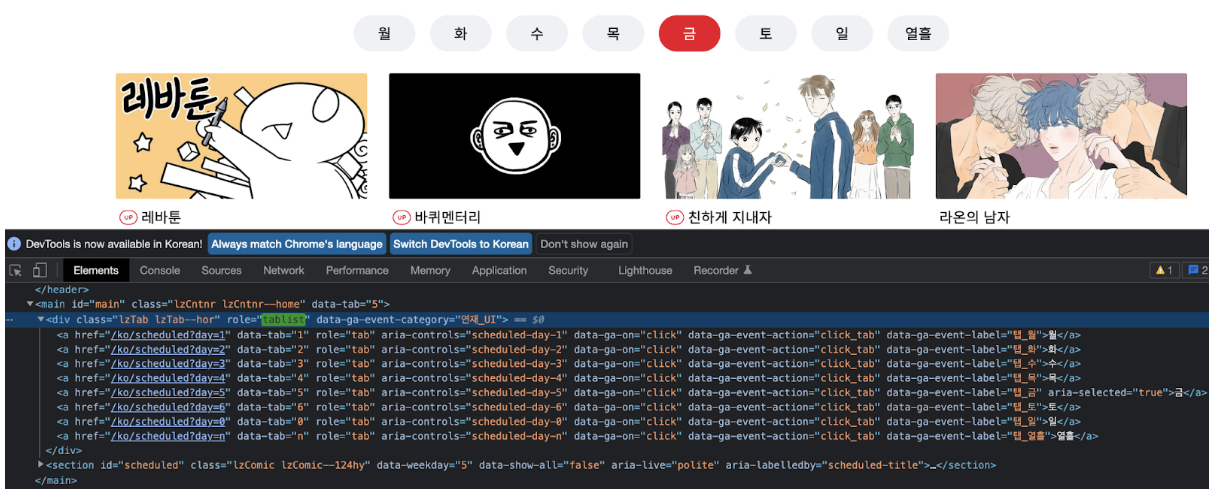Click the 레바툰 title text
This screenshot has width=1210, height=490.
pyautogui.click(x=162, y=217)
